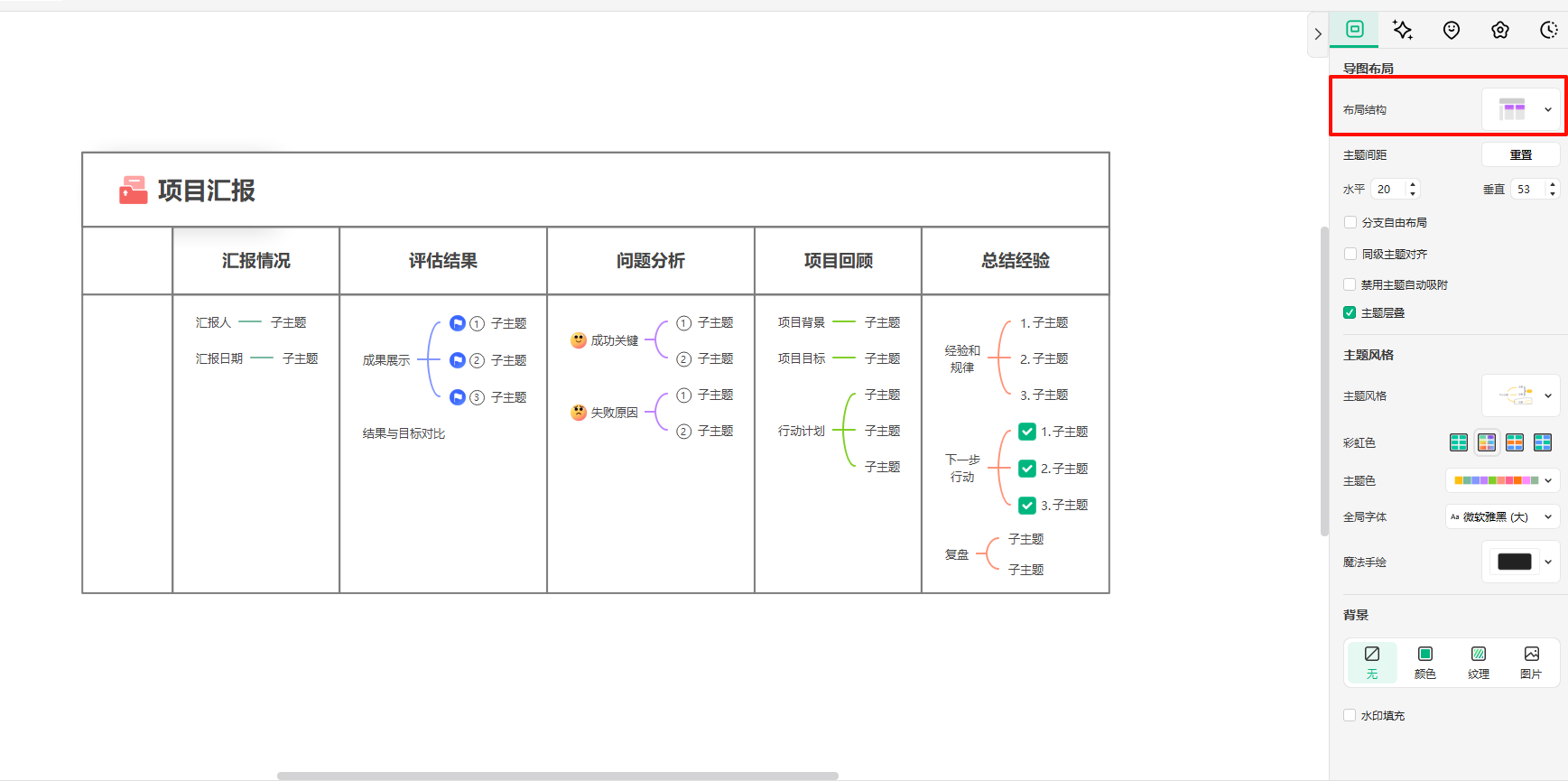
Task: Select 无 (none) background option
Action: coord(1372,663)
